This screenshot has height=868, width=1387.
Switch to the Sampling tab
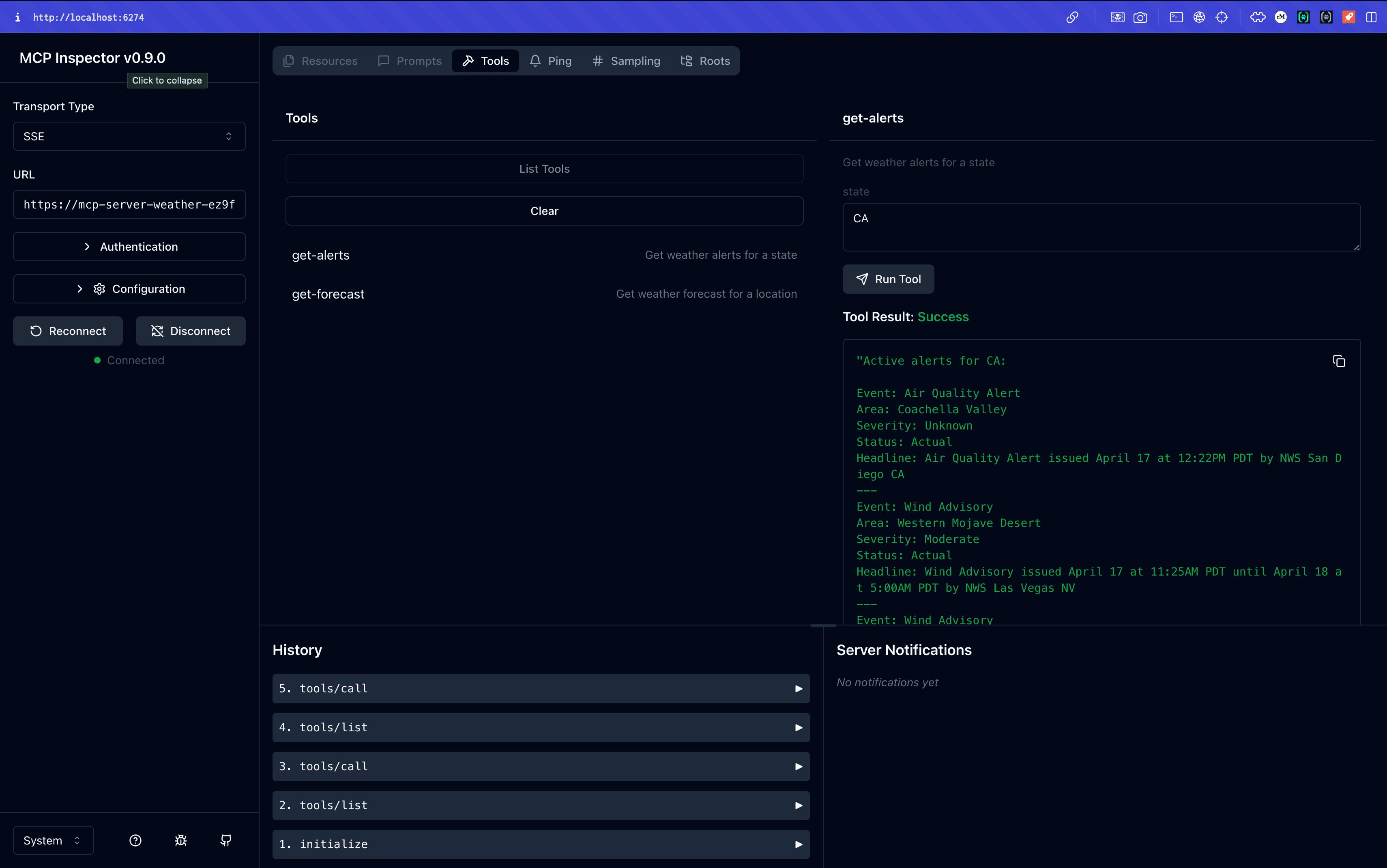pos(625,60)
